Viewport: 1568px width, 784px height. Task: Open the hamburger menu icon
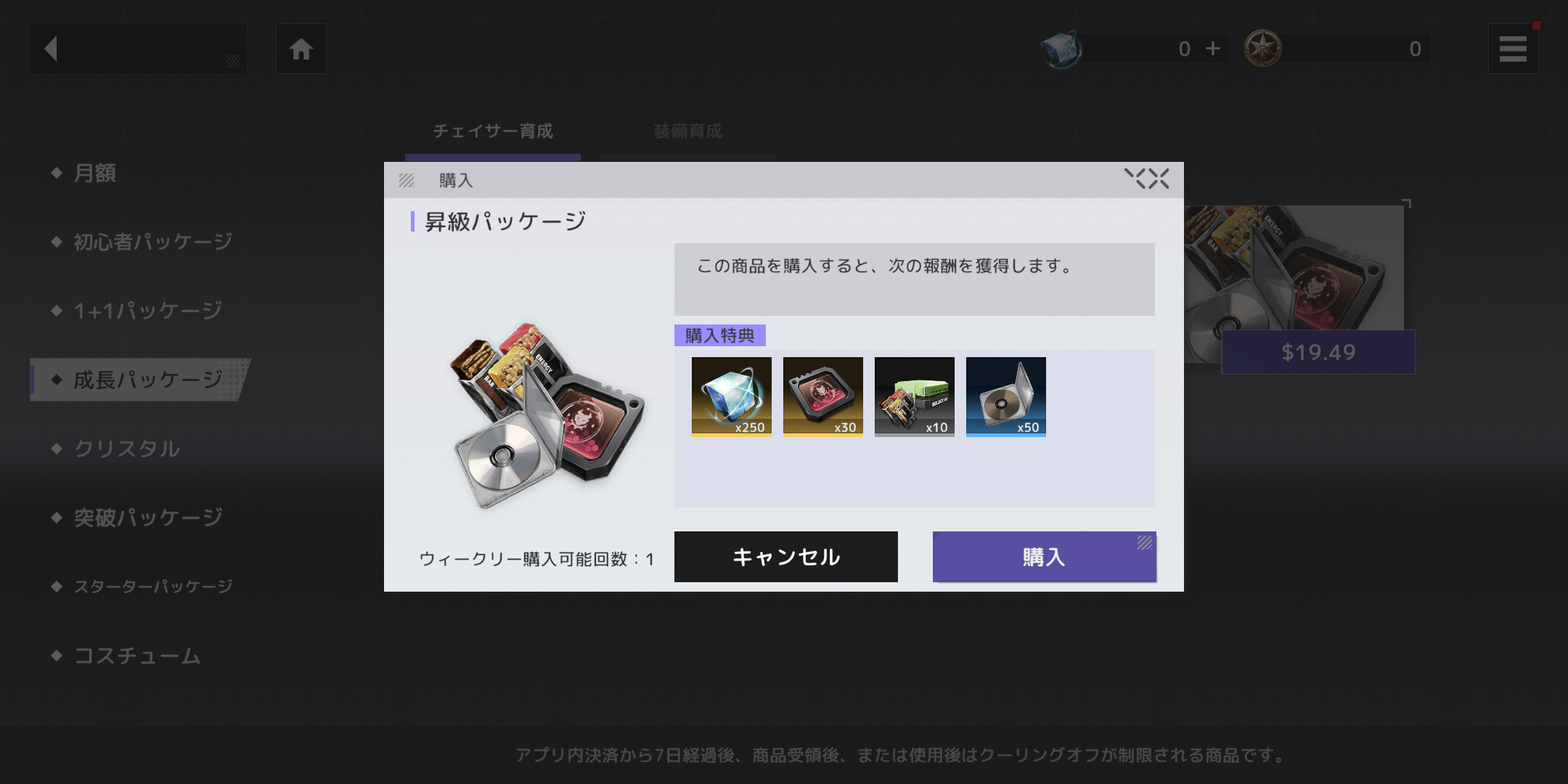[1513, 49]
